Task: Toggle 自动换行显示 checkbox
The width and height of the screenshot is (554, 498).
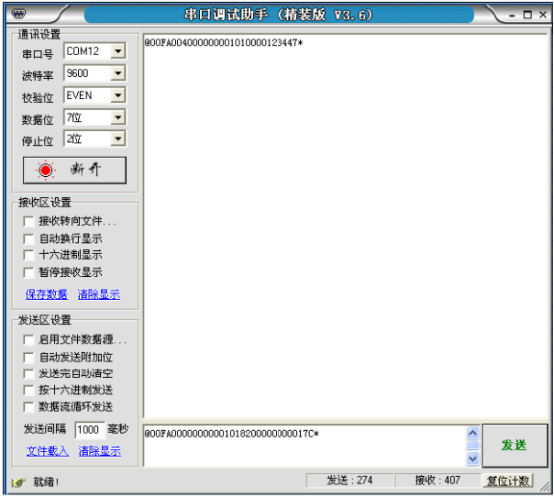Action: pyautogui.click(x=29, y=239)
